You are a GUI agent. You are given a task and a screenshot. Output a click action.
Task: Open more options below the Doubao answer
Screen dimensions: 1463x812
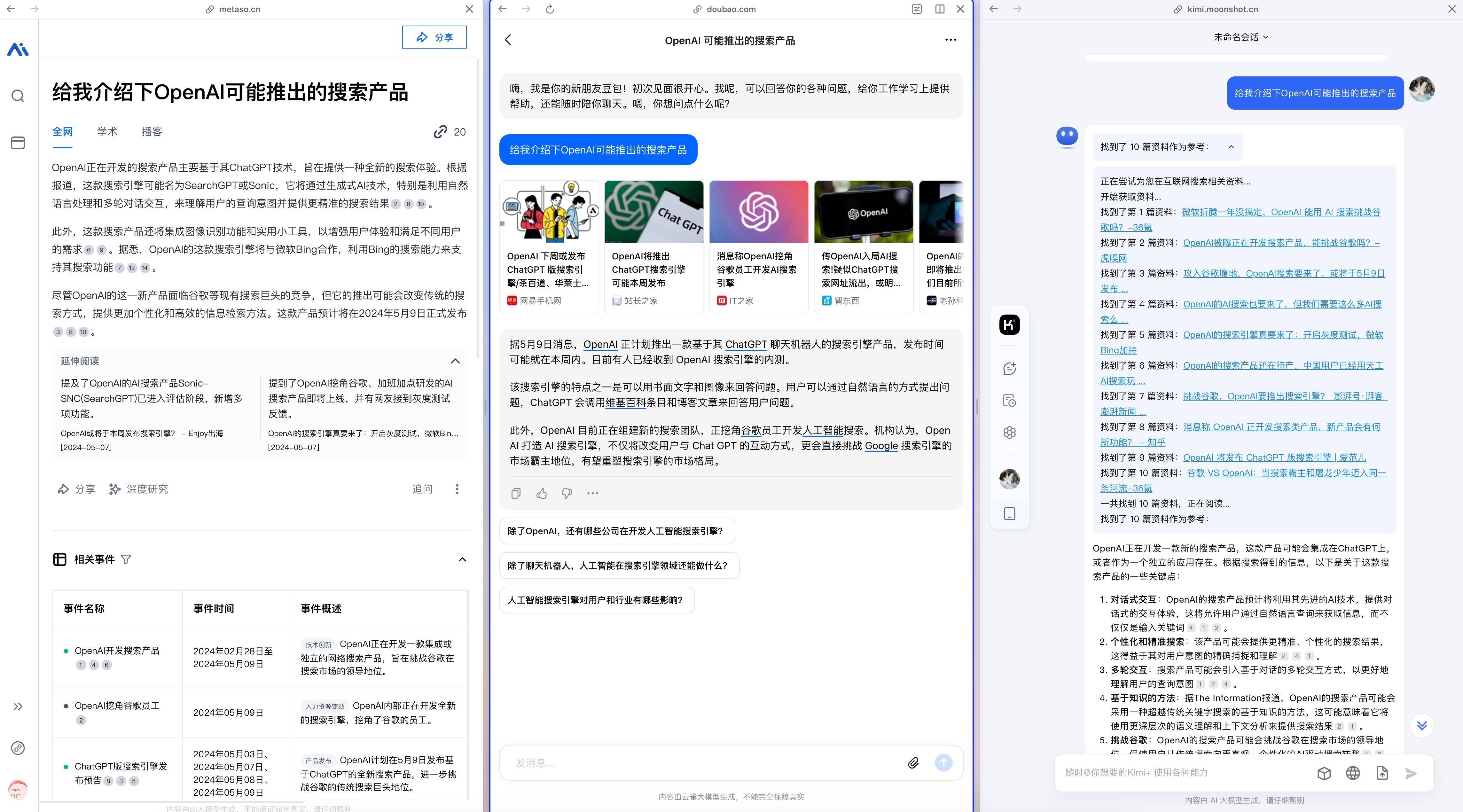[x=592, y=494]
